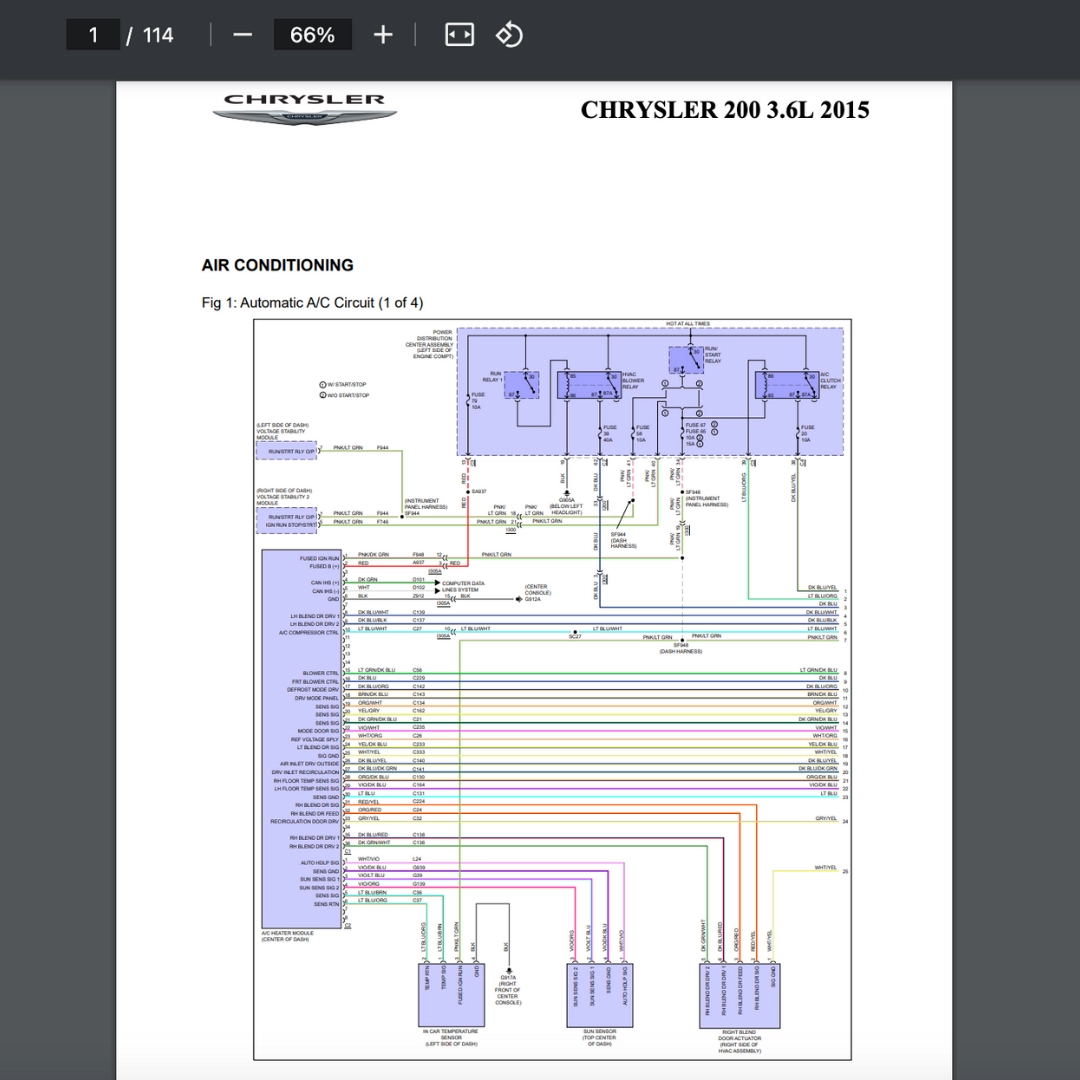Click the "MODE DOOR SIG" pin label
Screen dimensions: 1080x1080
[x=318, y=731]
